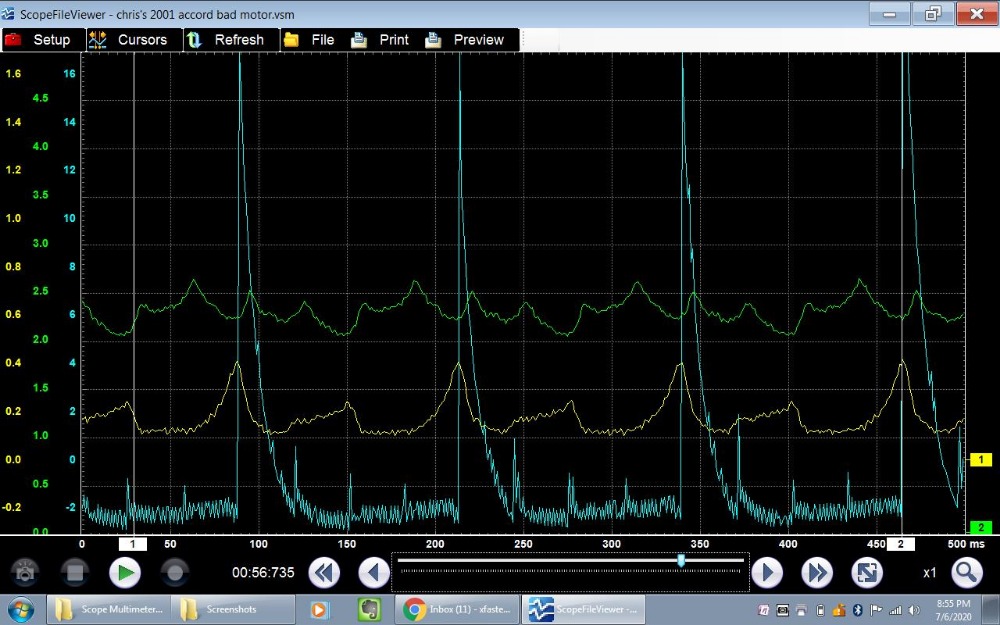
Task: Click the greyed-out record button
Action: [x=175, y=572]
